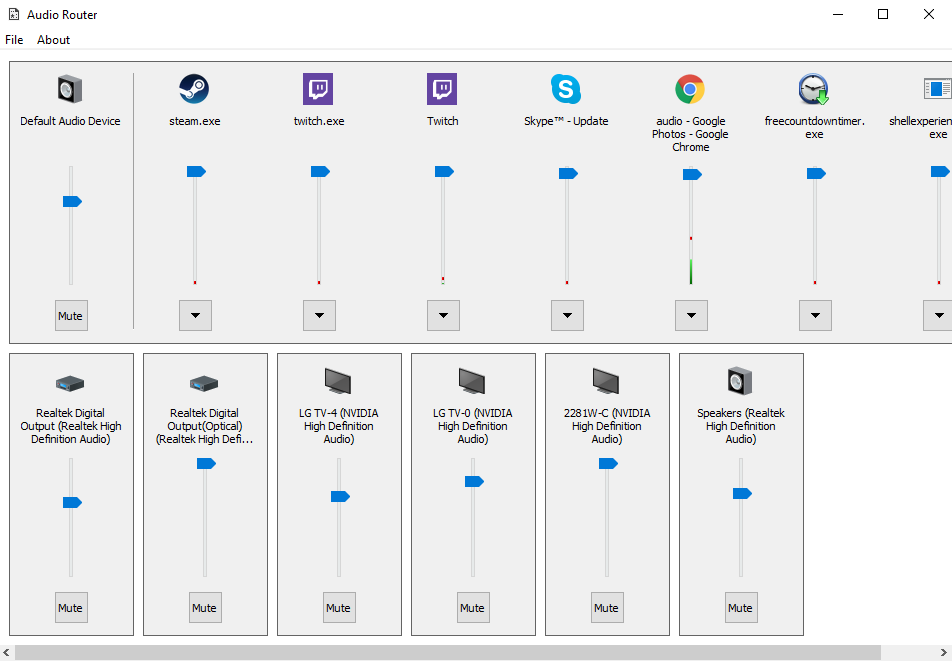Viewport: 952px width, 661px height.
Task: Open the twitch.exe routing dropdown
Action: coord(319,316)
